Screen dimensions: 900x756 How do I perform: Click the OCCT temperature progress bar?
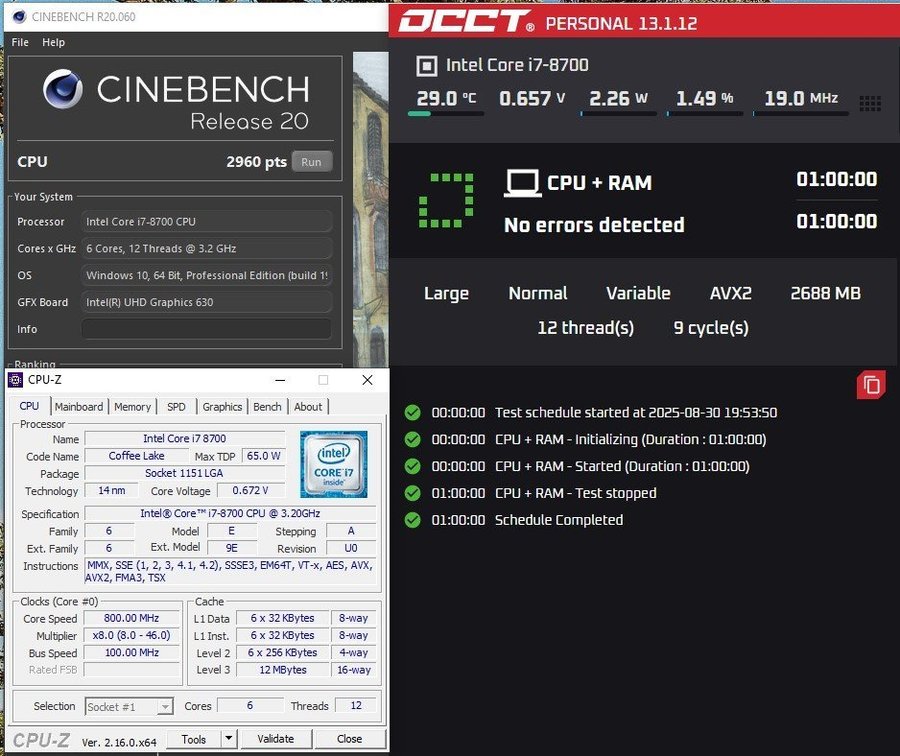point(446,114)
